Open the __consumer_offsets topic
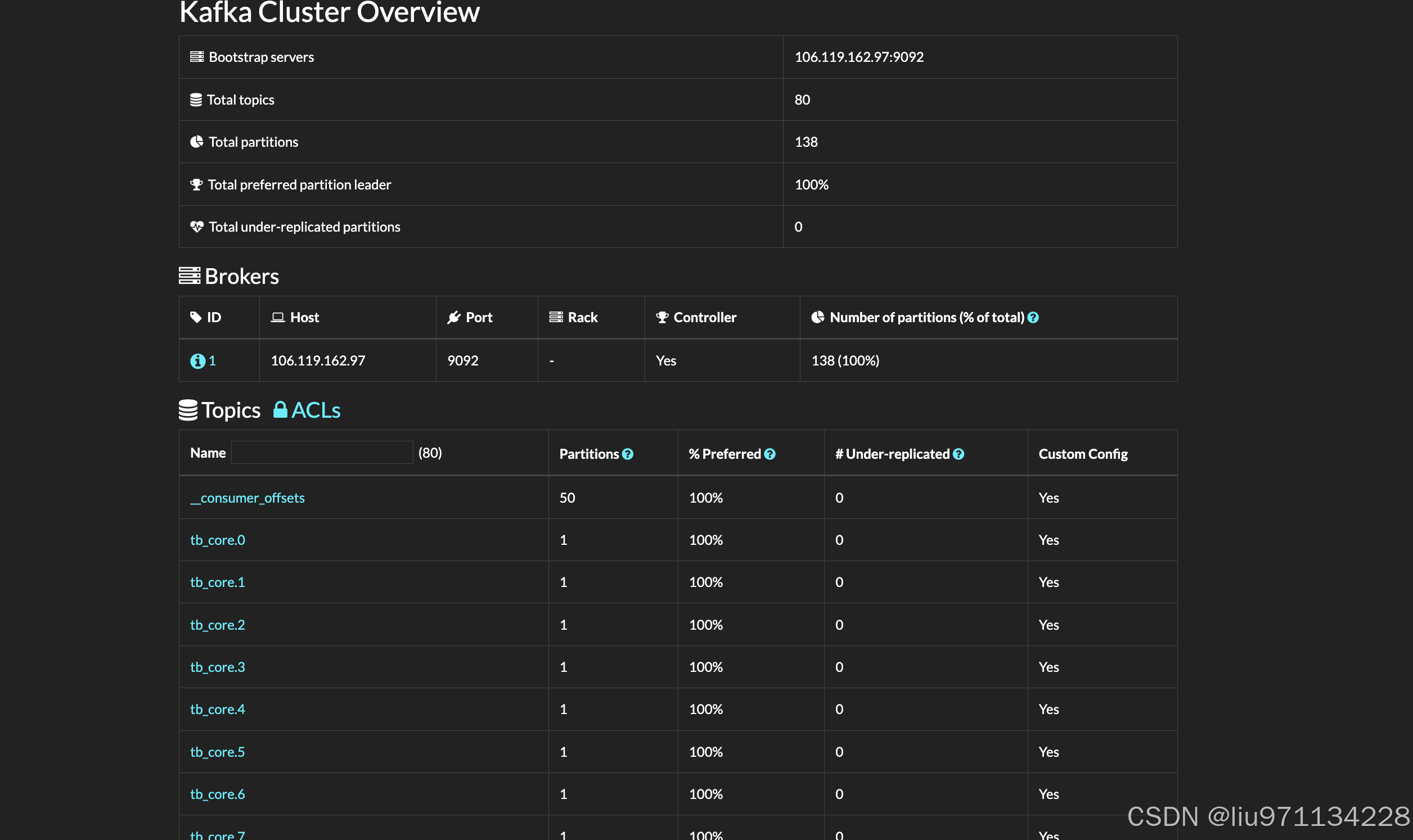Viewport: 1413px width, 840px height. (247, 498)
